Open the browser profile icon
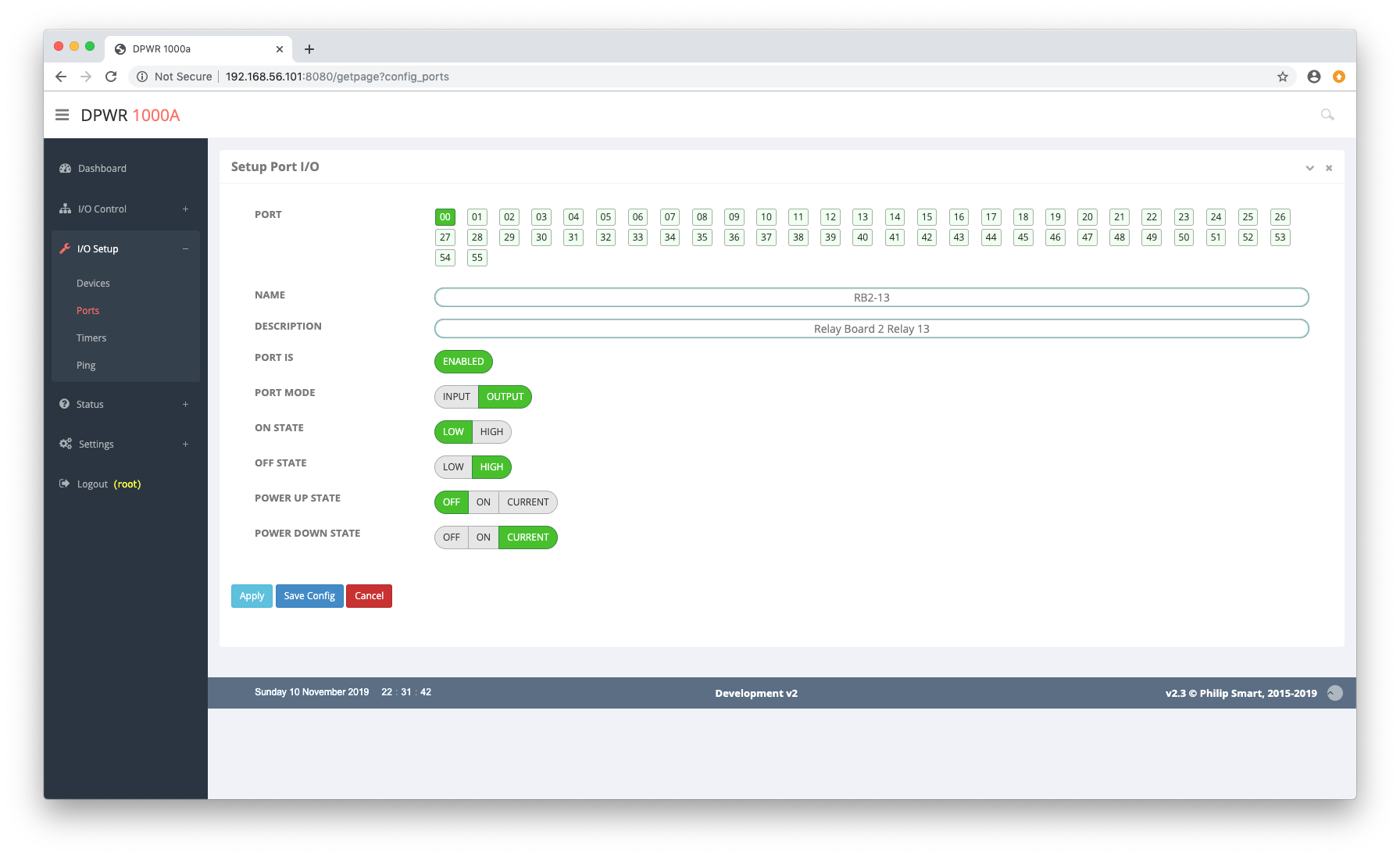 click(x=1313, y=77)
